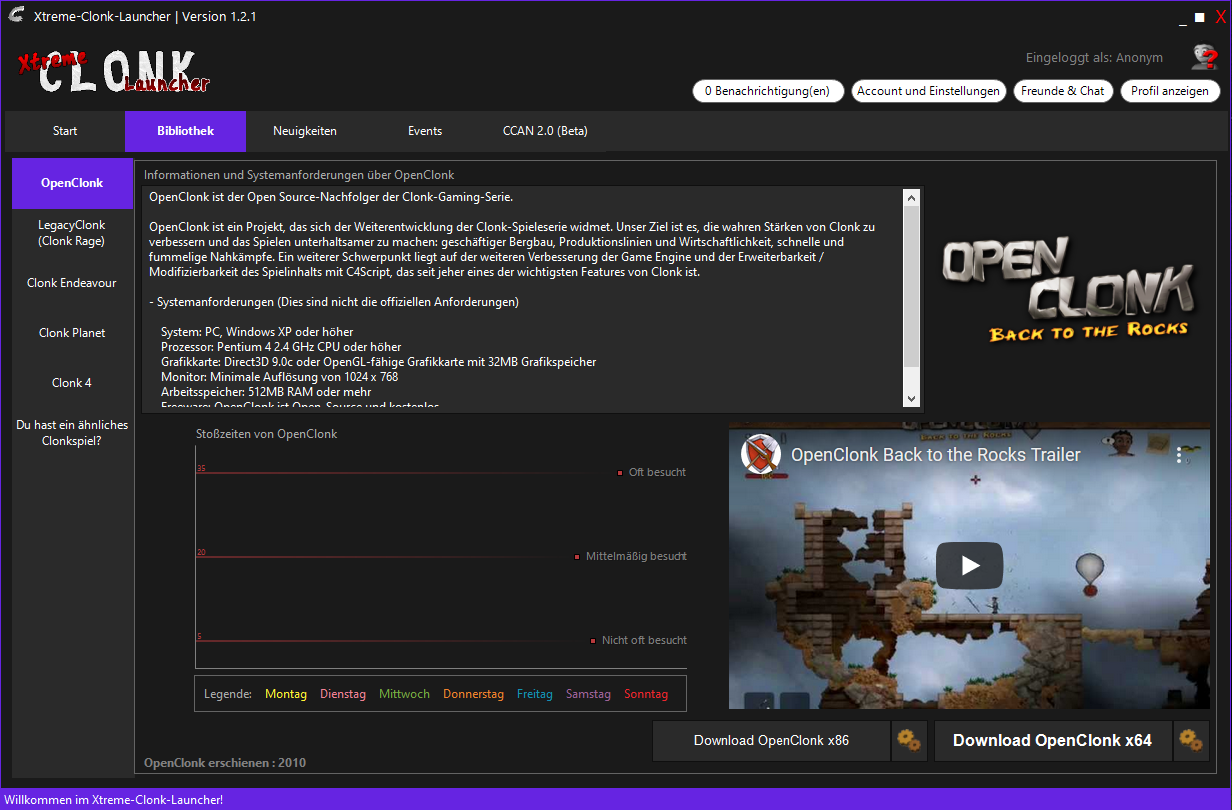Screen dimensions: 1232x810
Task: Click the anonymous user avatar icon
Action: click(x=1203, y=57)
